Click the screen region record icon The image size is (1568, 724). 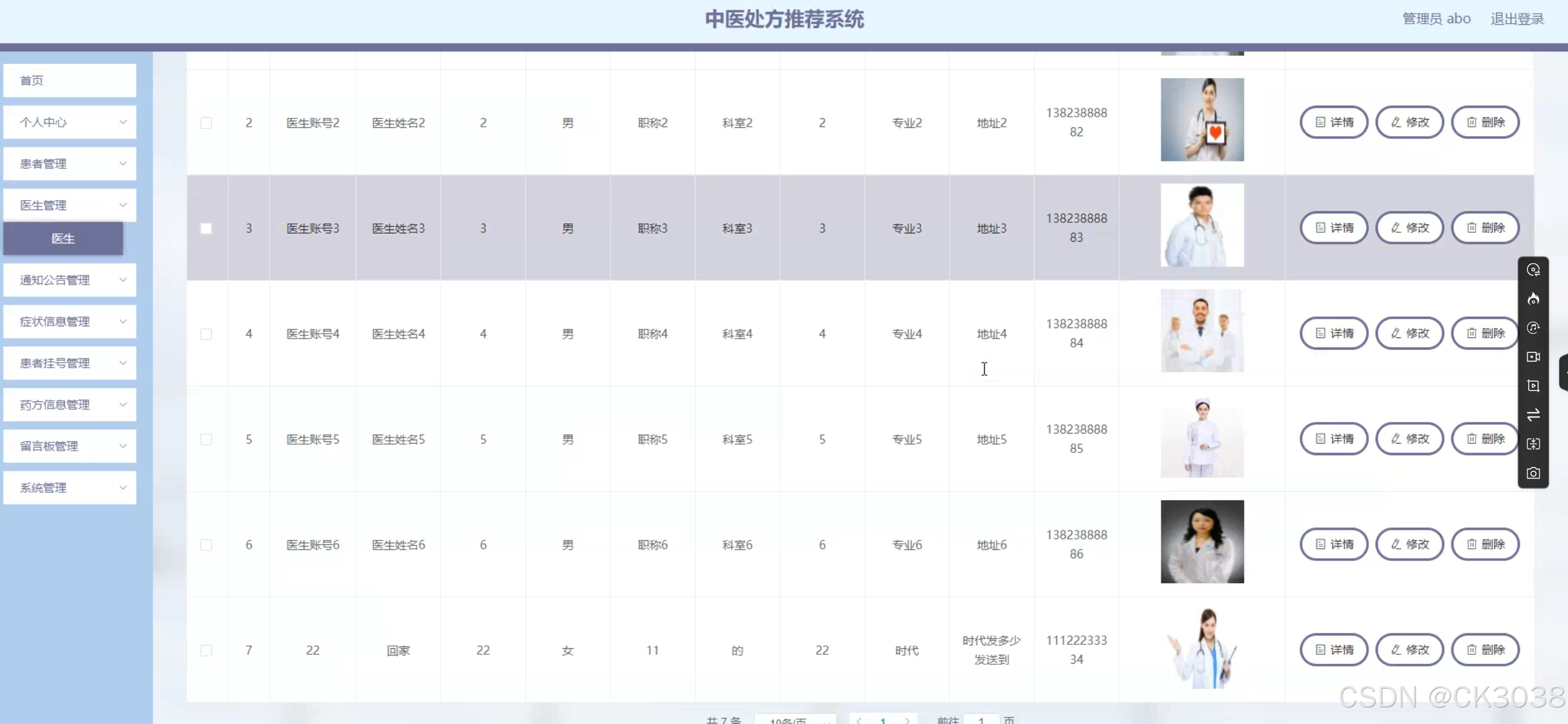click(x=1533, y=386)
